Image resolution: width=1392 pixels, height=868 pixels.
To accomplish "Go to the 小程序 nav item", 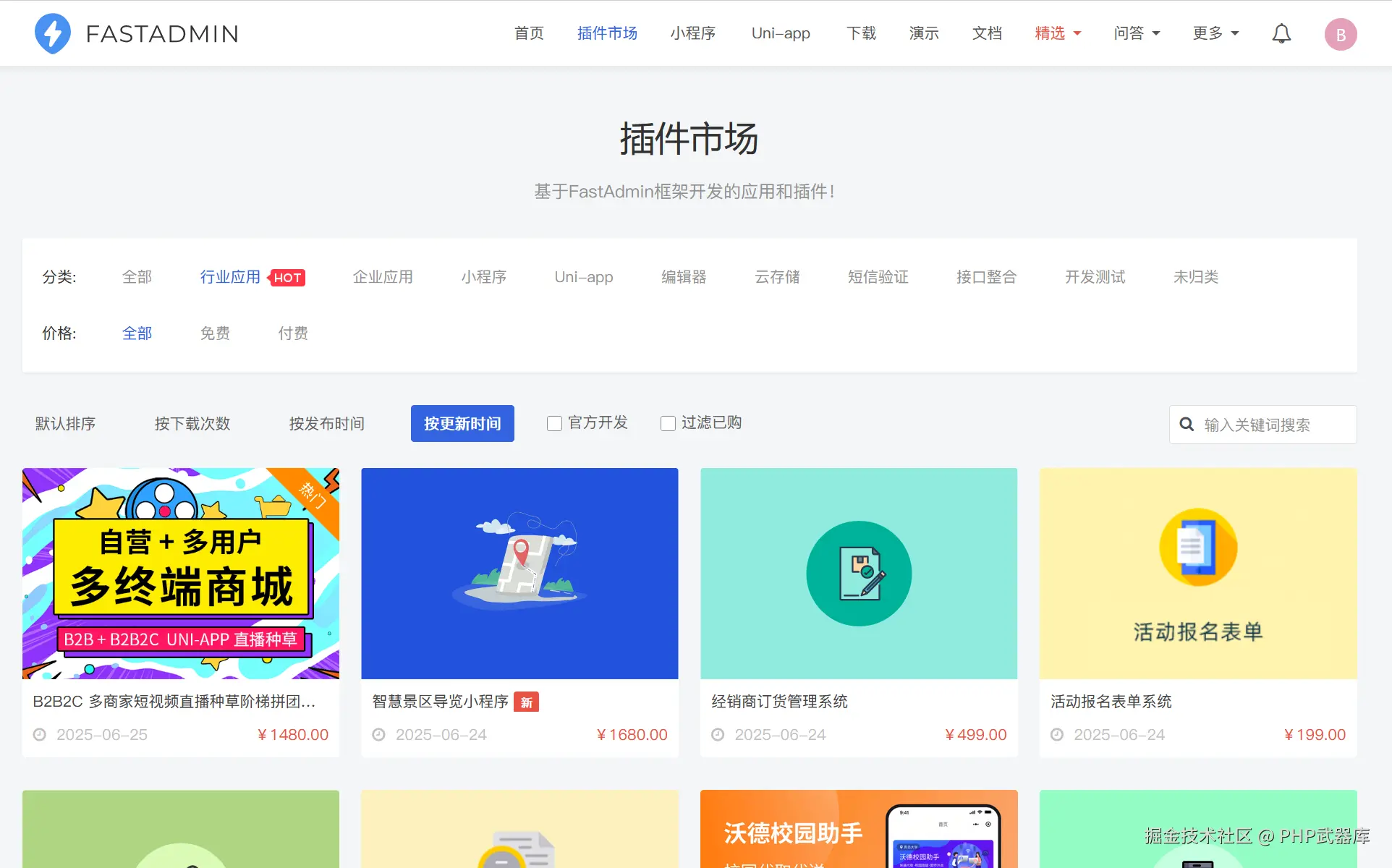I will (x=692, y=33).
